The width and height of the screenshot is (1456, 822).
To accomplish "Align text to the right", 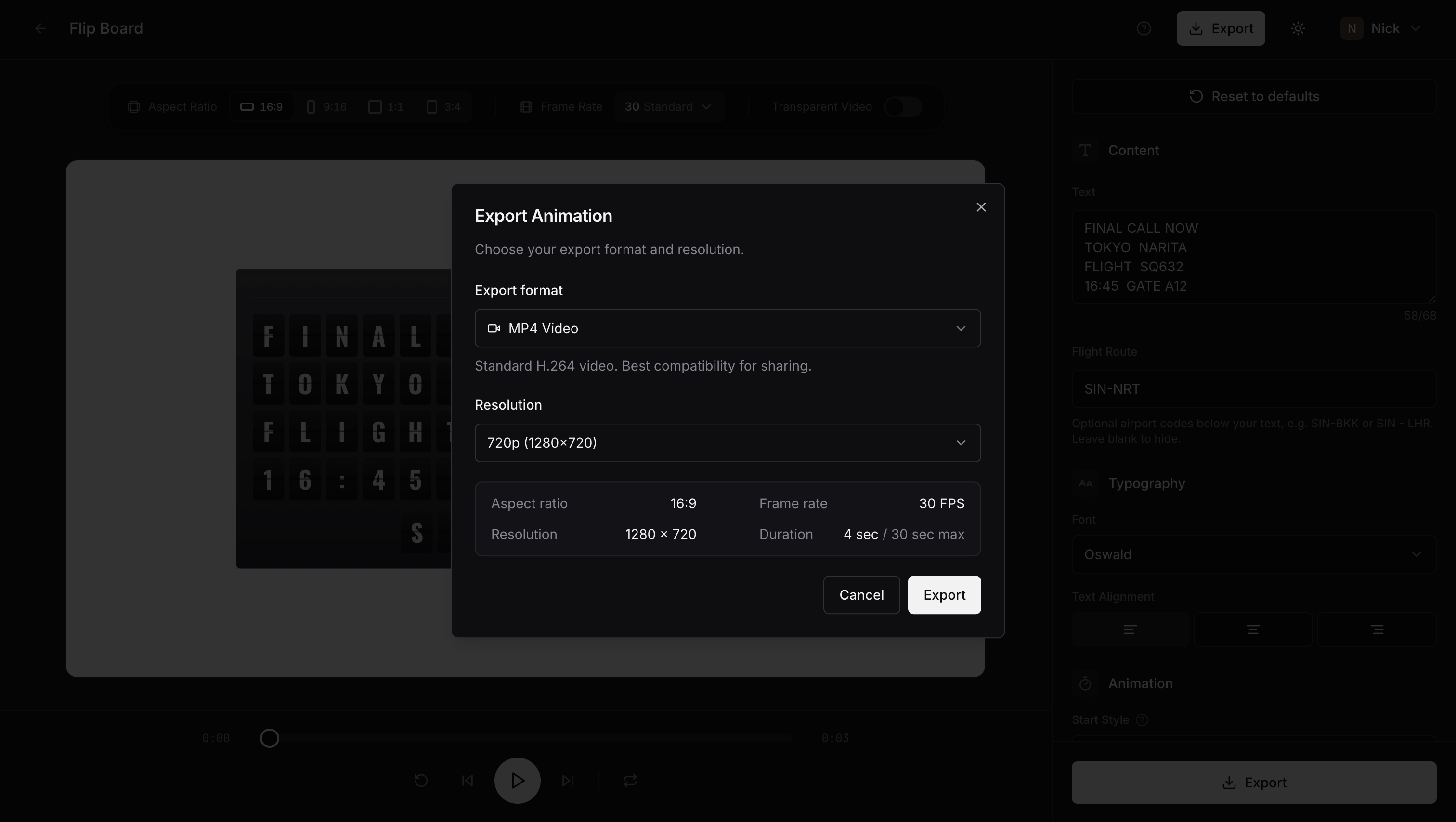I will pos(1377,629).
